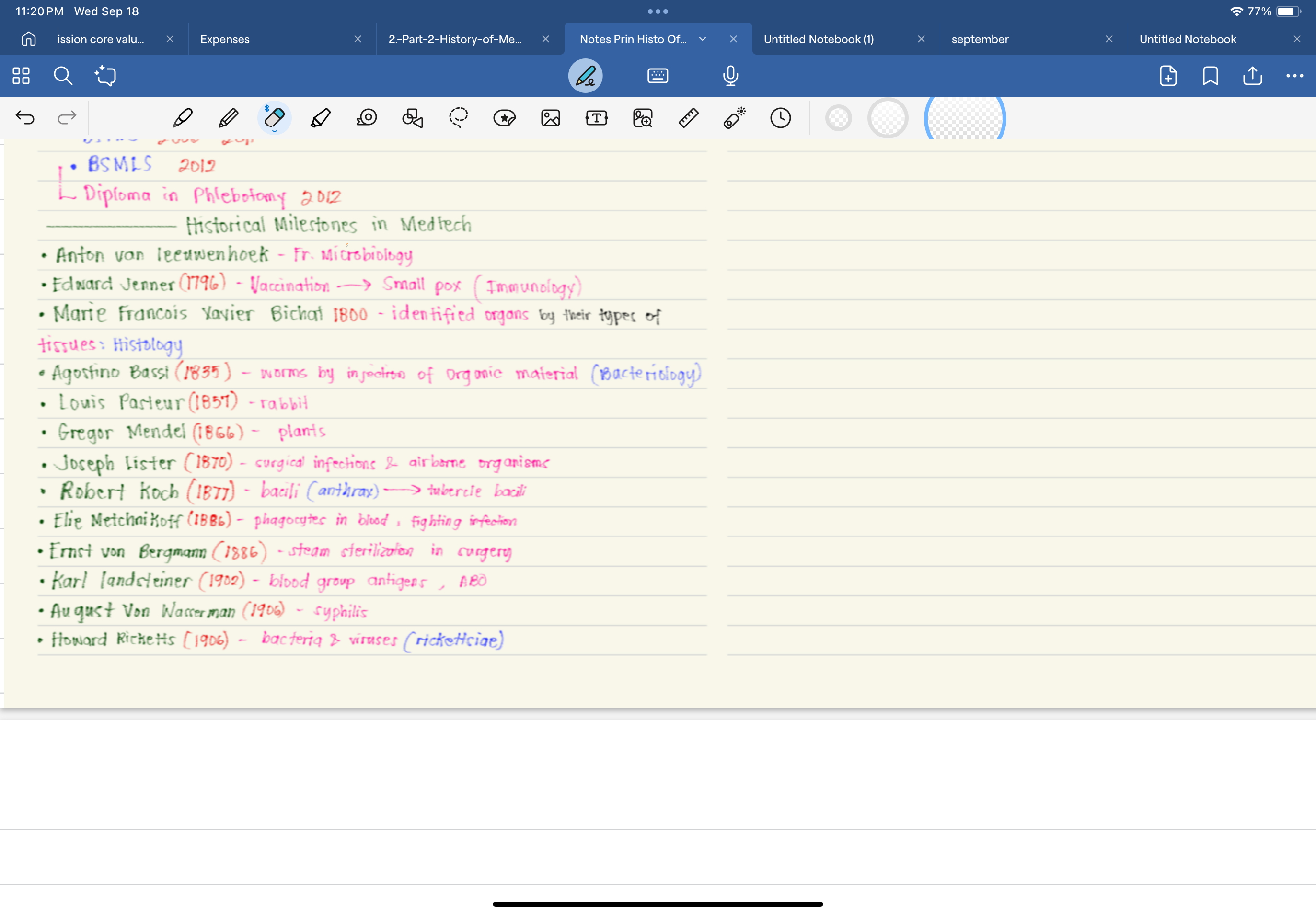Viewport: 1316px width, 914px height.
Task: Open the Home library icon
Action: pos(29,39)
